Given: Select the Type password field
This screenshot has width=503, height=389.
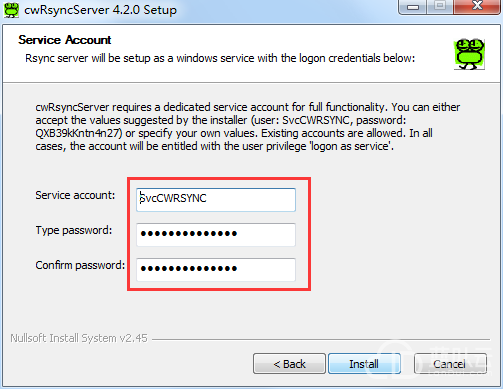Looking at the screenshot, I should pyautogui.click(x=216, y=234).
